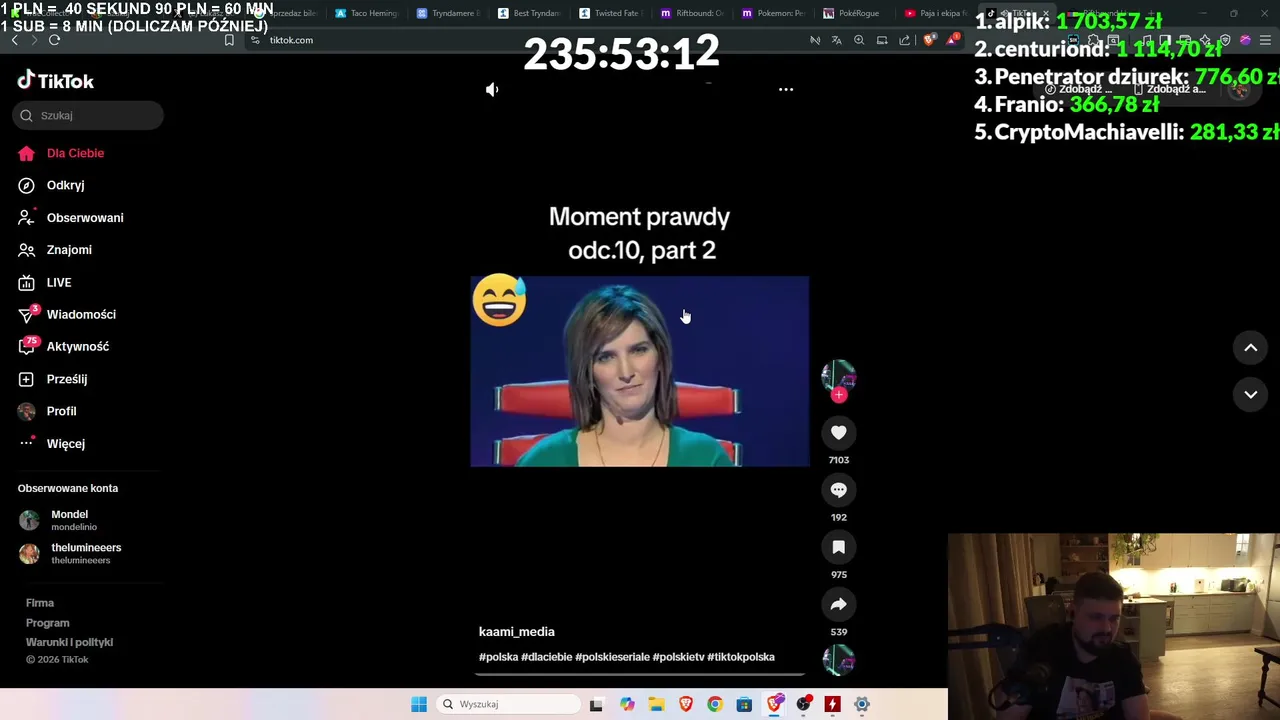This screenshot has width=1280, height=720.
Task: Switch to the PokéRogue browser tab
Action: [854, 13]
